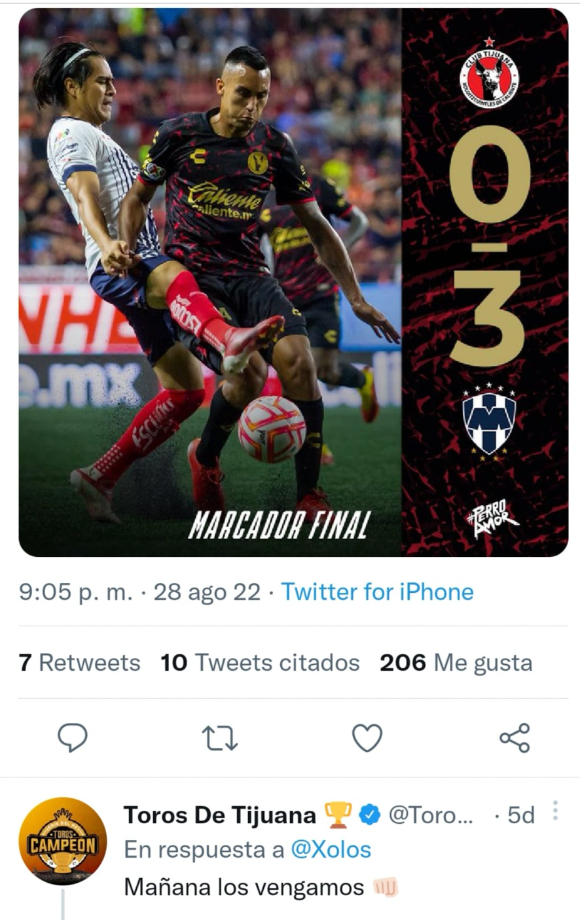Tap the reply speech bubble icon
The width and height of the screenshot is (580, 920).
73,738
